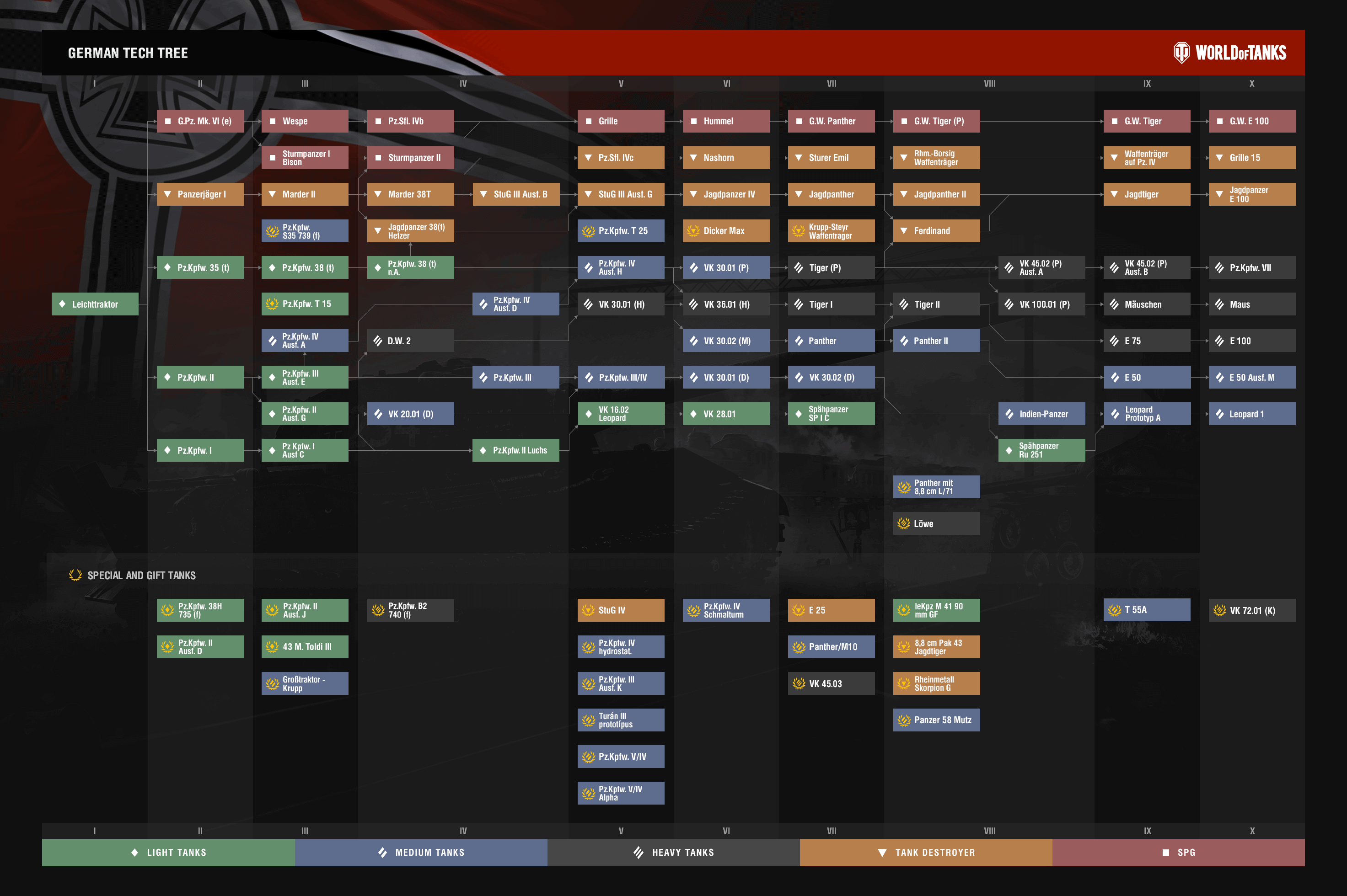This screenshot has height=896, width=1347.
Task: Open the Jagdpanzer 38(t) Hetzer node
Action: click(x=411, y=231)
